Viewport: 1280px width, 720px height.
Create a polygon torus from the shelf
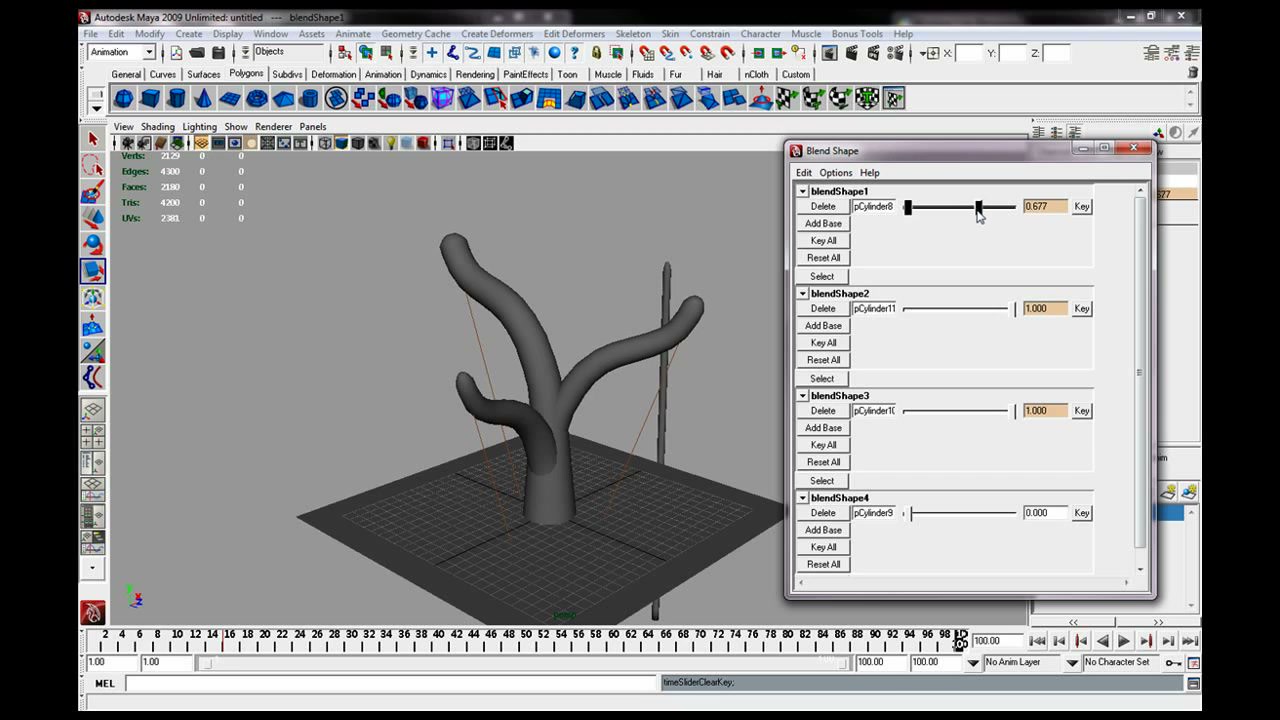pyautogui.click(x=256, y=98)
